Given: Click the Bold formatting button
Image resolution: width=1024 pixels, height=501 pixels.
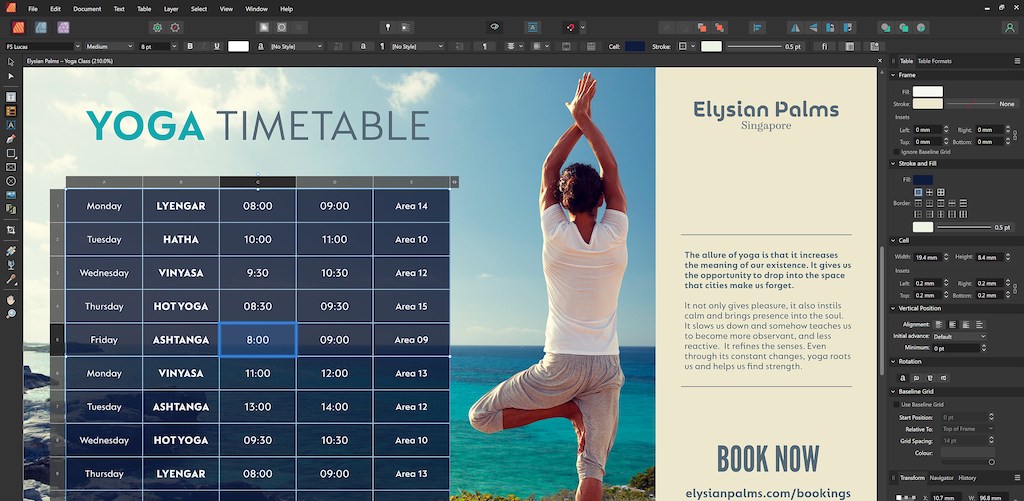Looking at the screenshot, I should pyautogui.click(x=190, y=46).
